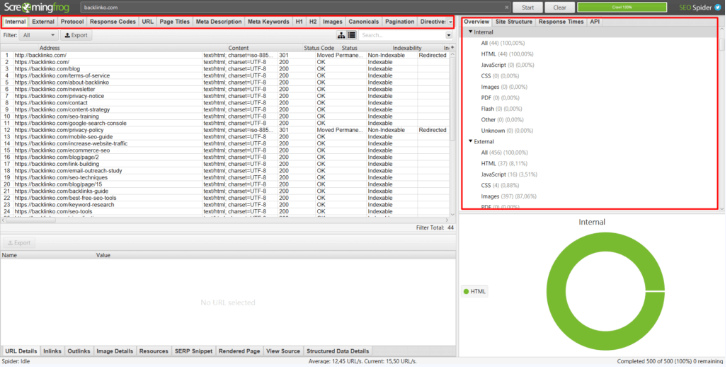Open the Filter All dropdown
Screen dimensions: 726x367
(x=38, y=35)
